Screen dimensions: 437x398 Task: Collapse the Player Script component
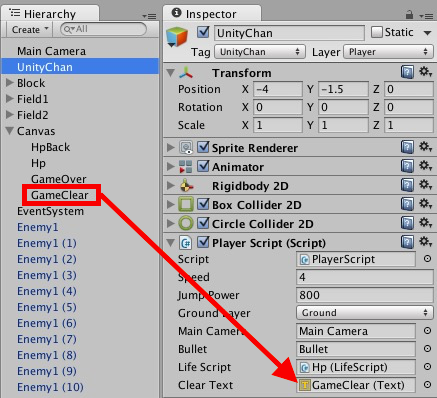[x=171, y=243]
